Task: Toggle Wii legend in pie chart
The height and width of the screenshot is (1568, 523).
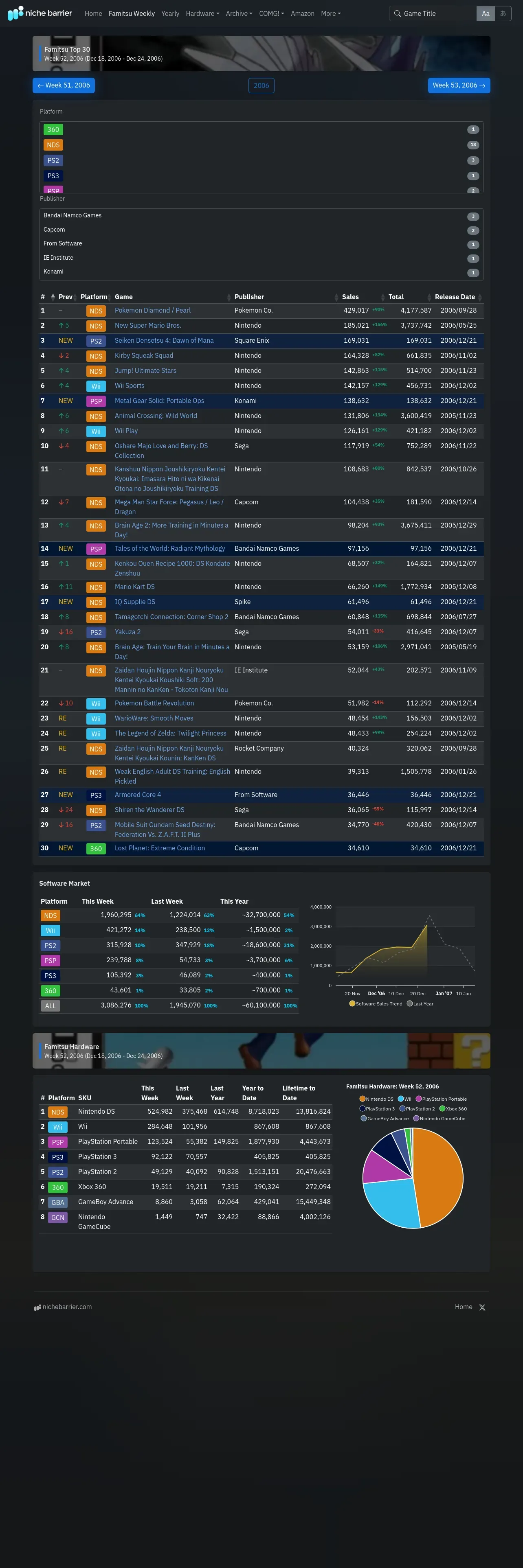Action: click(404, 1099)
